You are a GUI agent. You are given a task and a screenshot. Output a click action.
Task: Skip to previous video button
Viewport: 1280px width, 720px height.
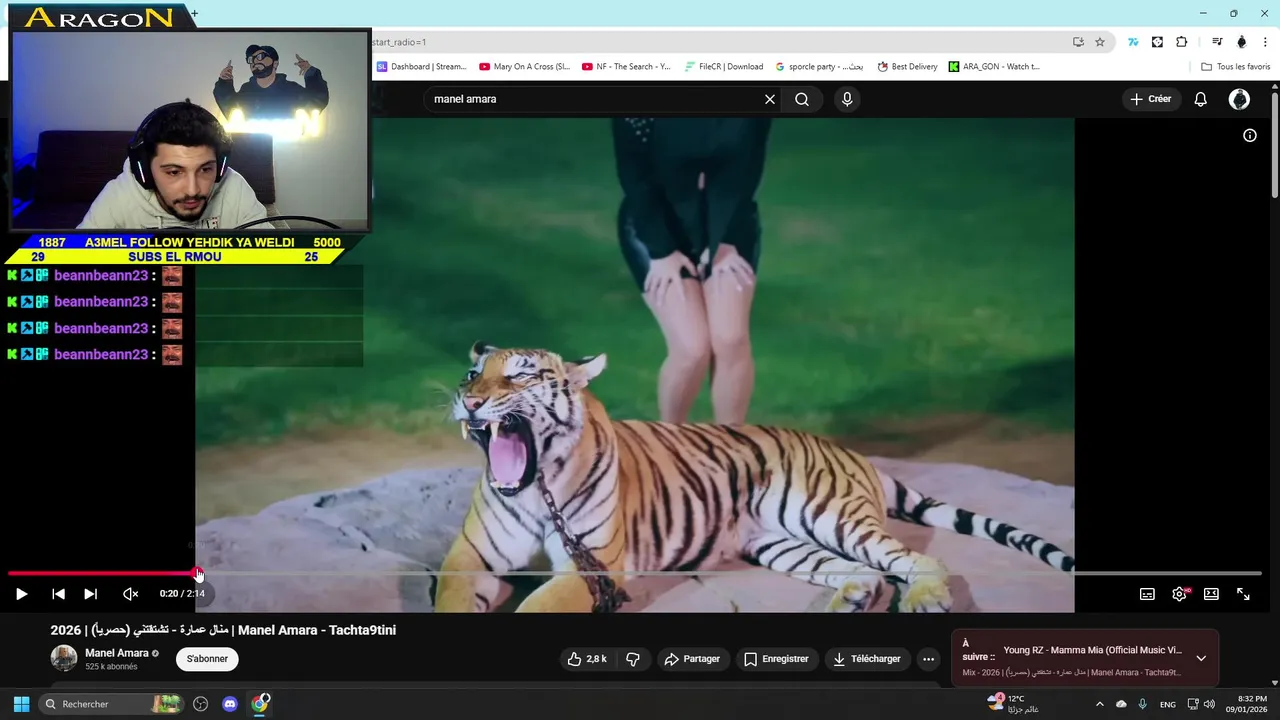coord(58,594)
